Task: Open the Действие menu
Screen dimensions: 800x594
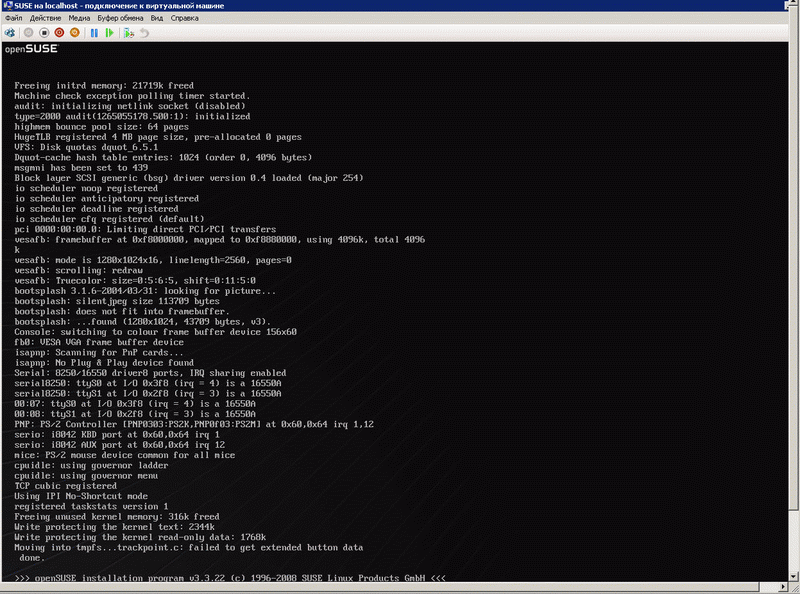Action: pyautogui.click(x=45, y=18)
